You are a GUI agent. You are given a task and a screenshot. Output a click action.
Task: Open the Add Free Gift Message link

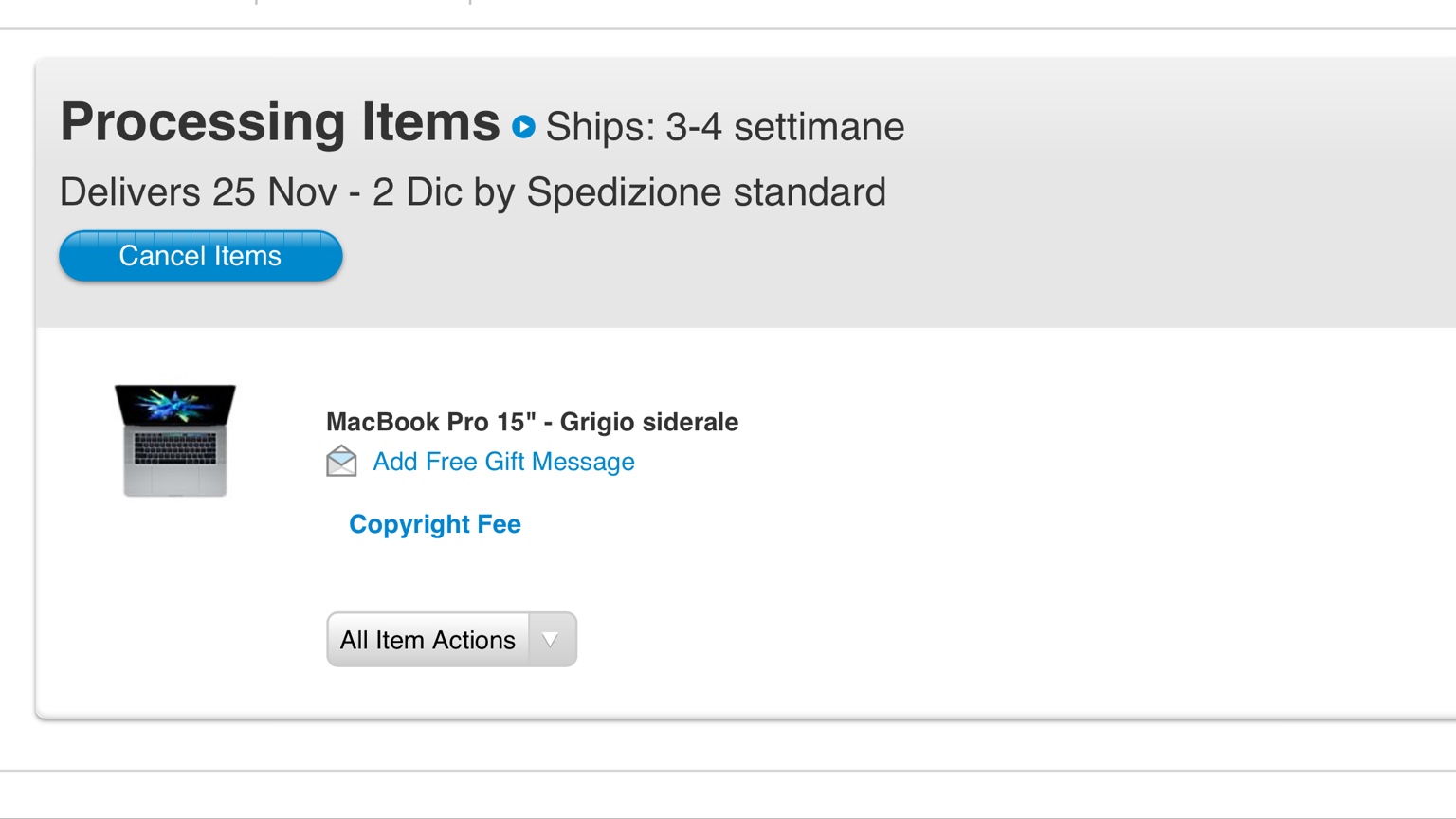pyautogui.click(x=503, y=462)
